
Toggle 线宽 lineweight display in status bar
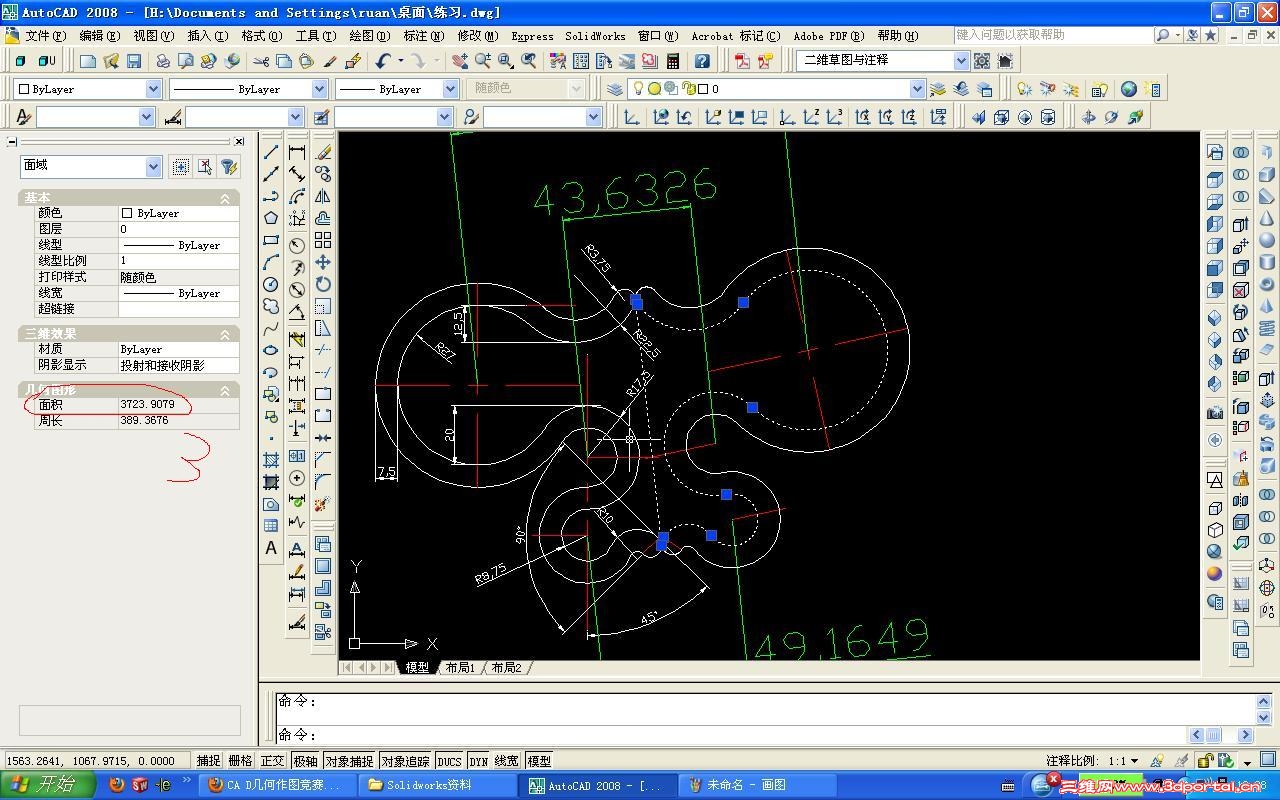[507, 761]
